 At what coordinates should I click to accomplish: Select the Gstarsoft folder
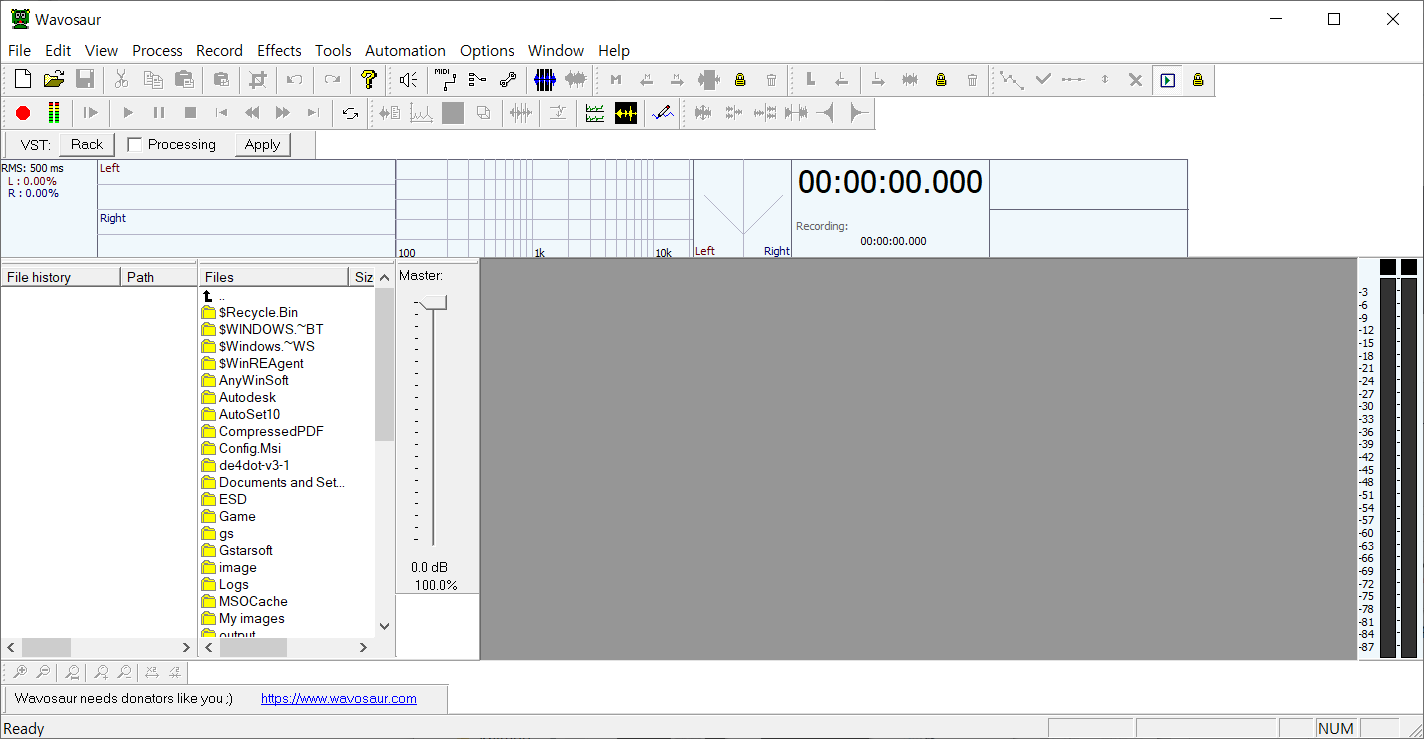[x=237, y=551]
